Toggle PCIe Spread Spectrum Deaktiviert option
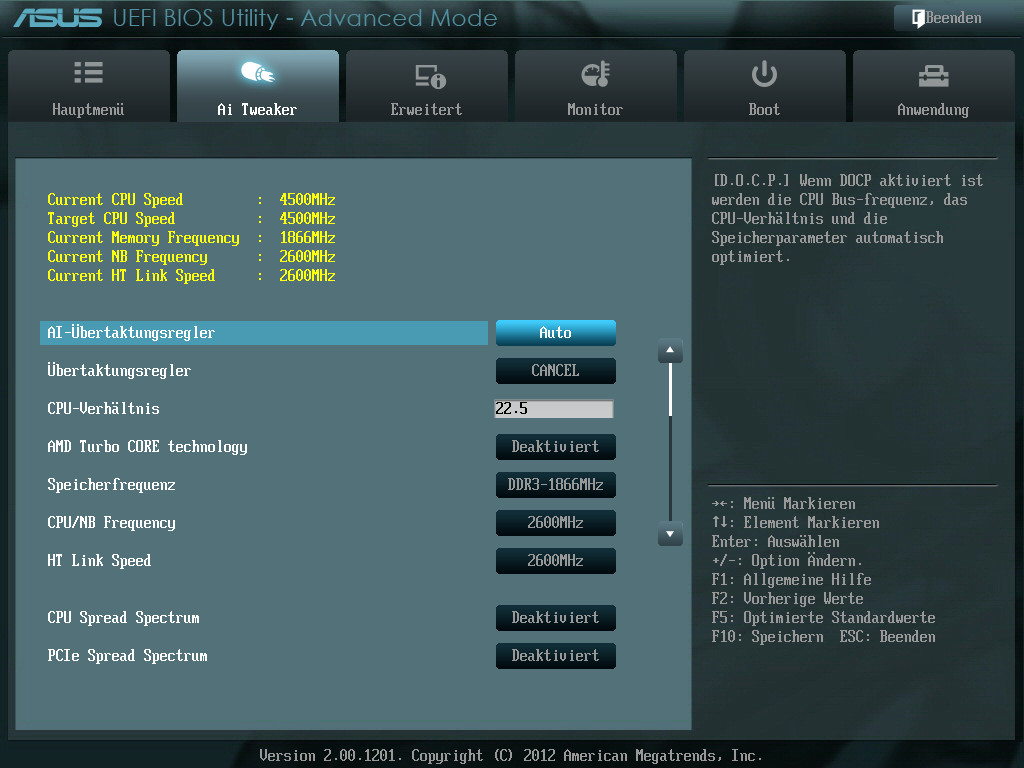 [556, 656]
